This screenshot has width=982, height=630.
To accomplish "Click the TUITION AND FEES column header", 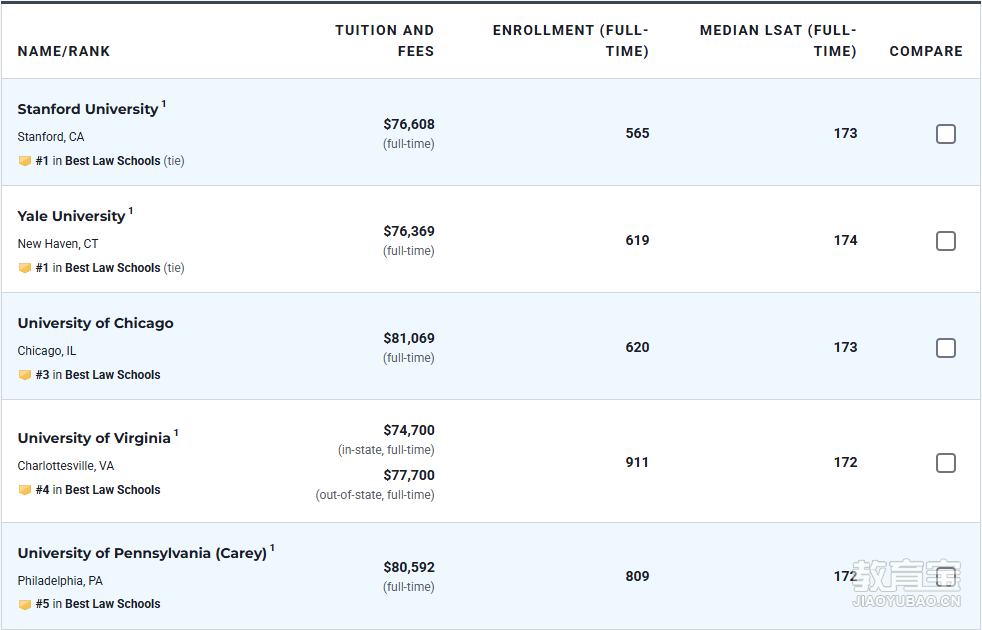I will [385, 41].
